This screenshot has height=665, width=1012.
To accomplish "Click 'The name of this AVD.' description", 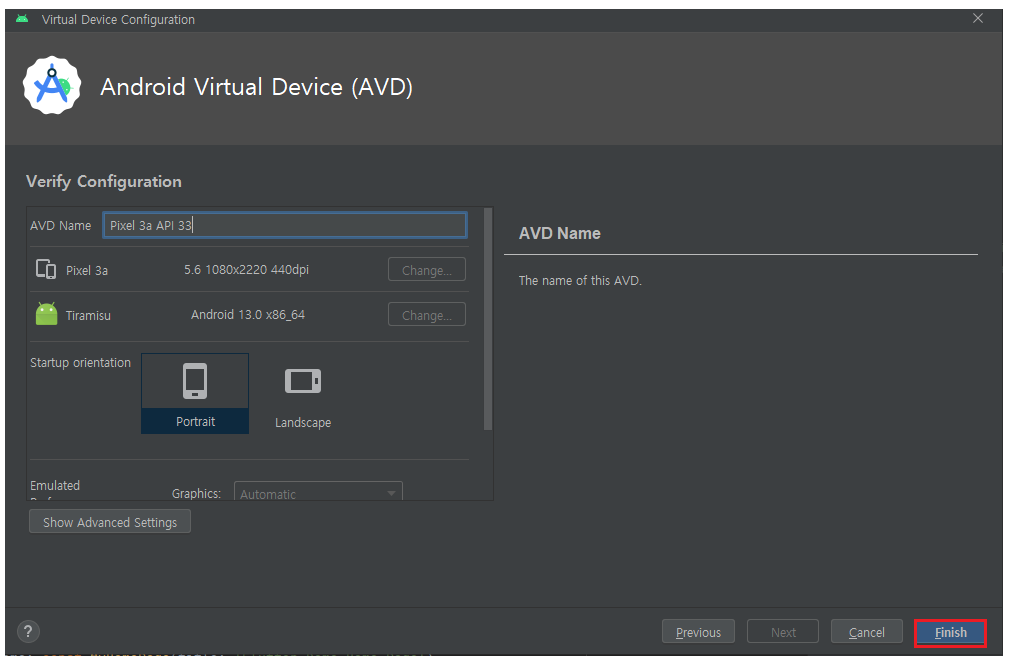I will pos(580,281).
